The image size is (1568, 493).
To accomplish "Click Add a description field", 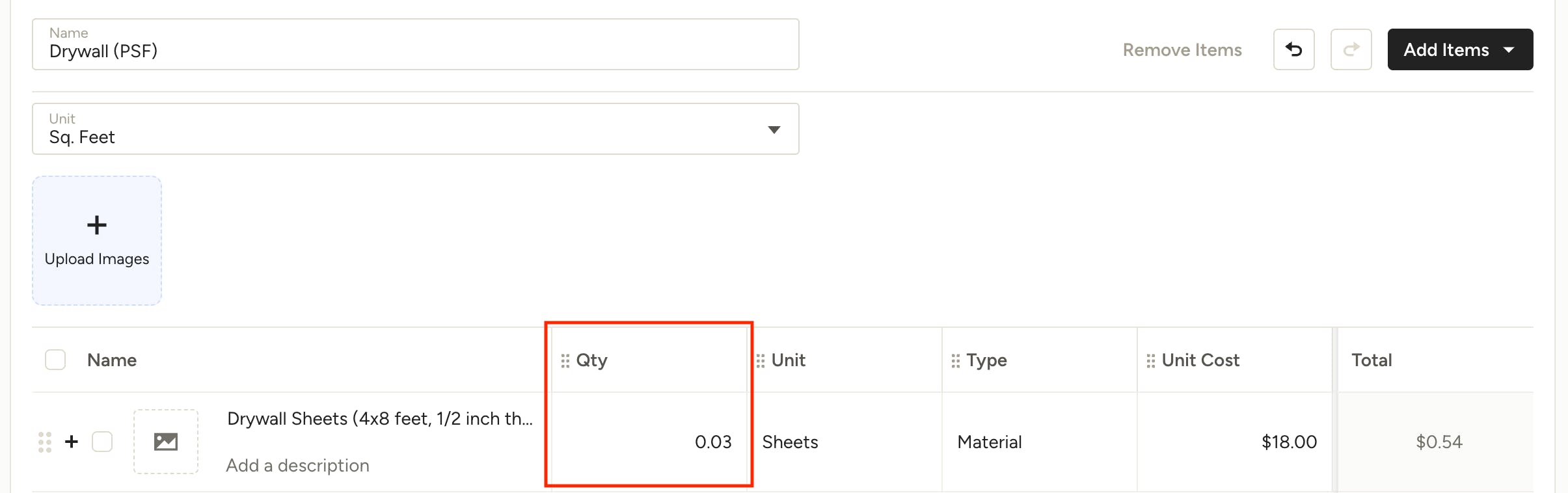I will pos(298,465).
